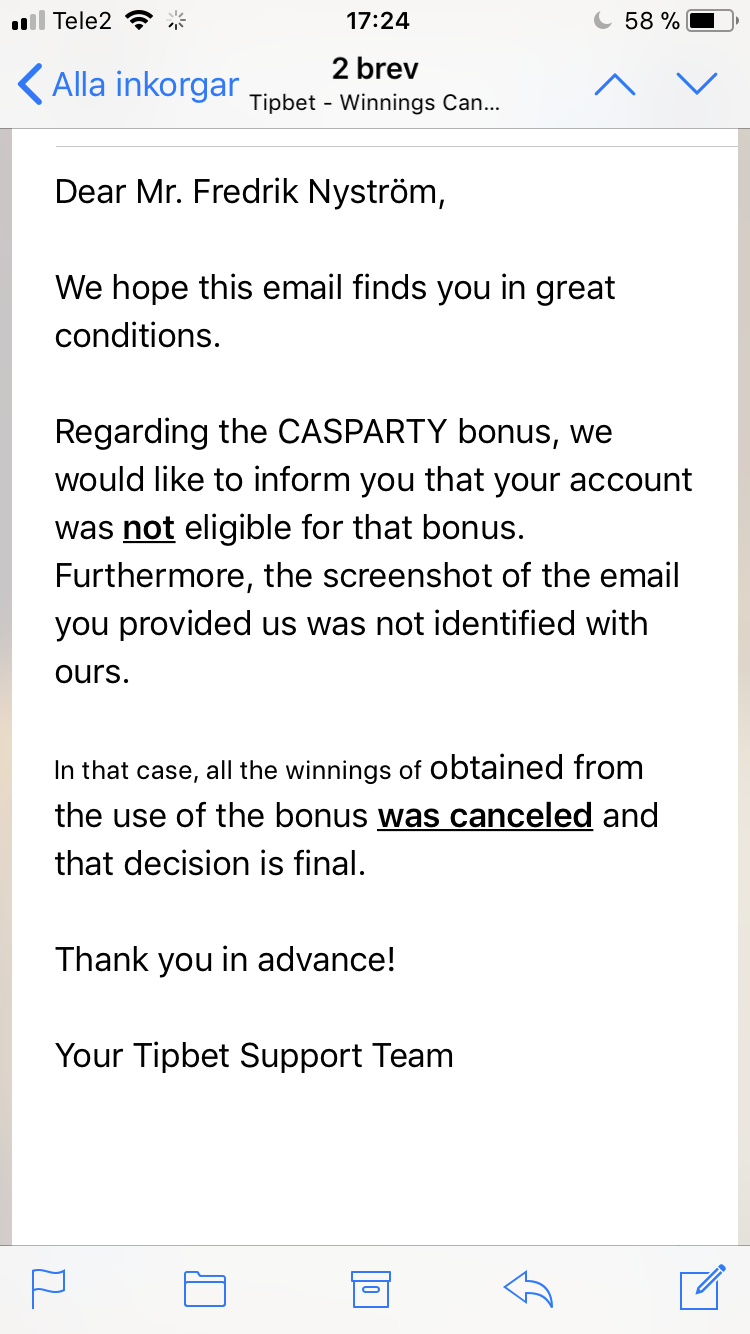Tap the Wi-Fi icon in status bar
Image resolution: width=750 pixels, height=1334 pixels.
click(x=141, y=20)
